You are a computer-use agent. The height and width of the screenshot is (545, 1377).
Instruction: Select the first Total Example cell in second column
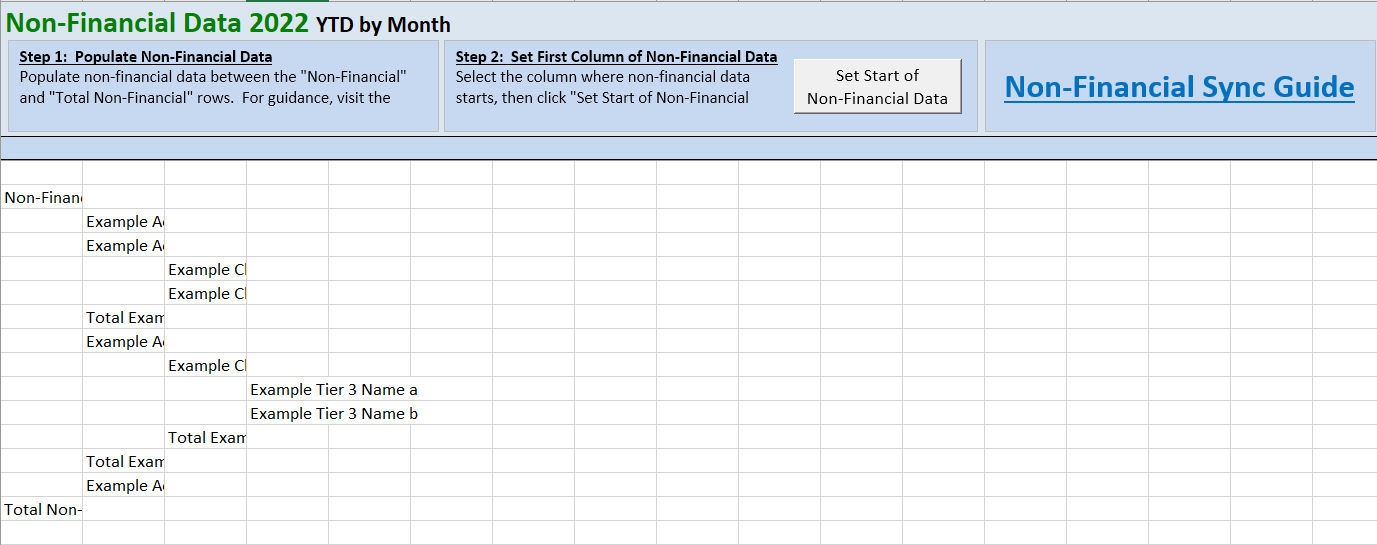point(124,317)
